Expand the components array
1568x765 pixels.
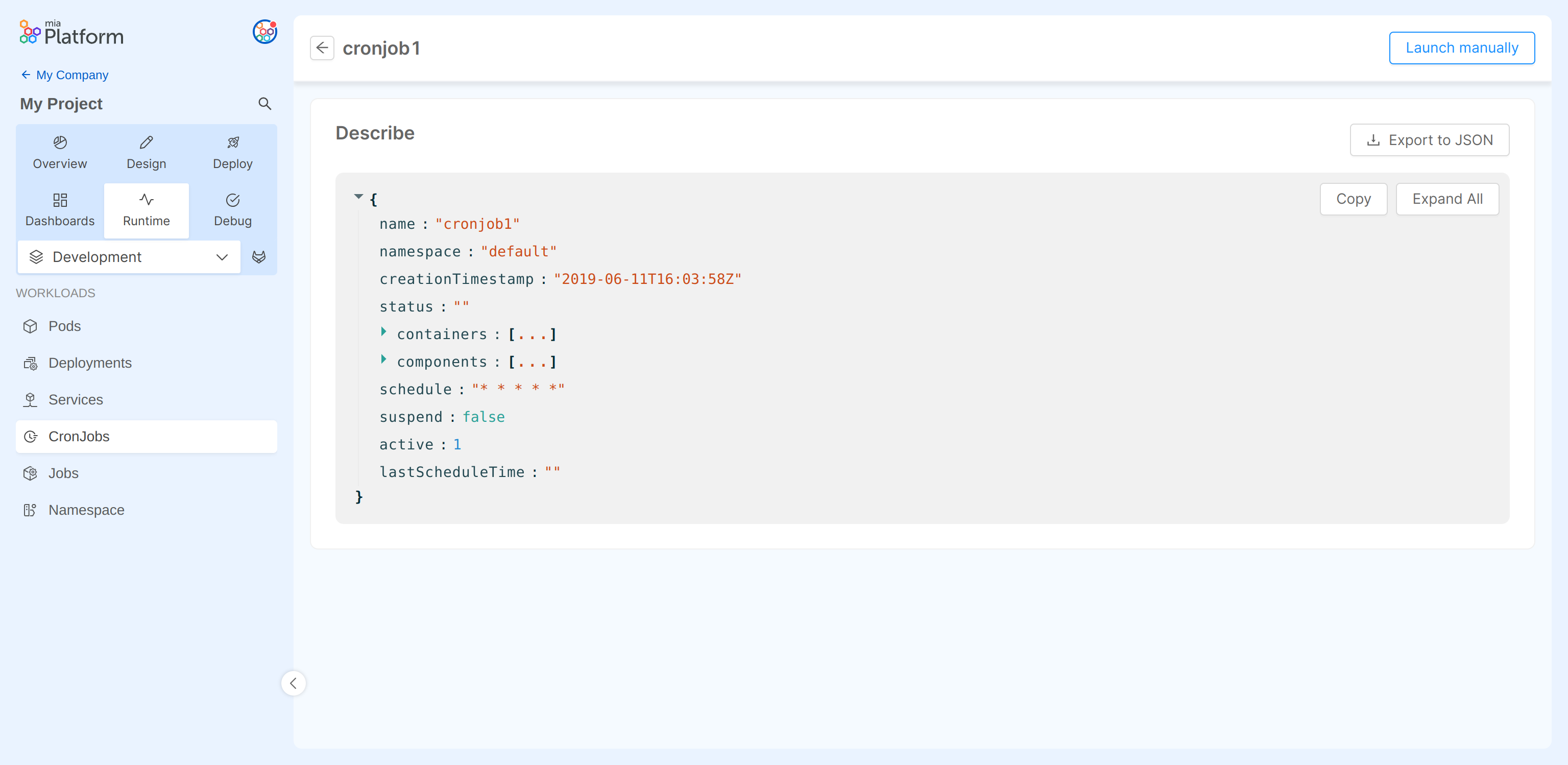pos(383,359)
